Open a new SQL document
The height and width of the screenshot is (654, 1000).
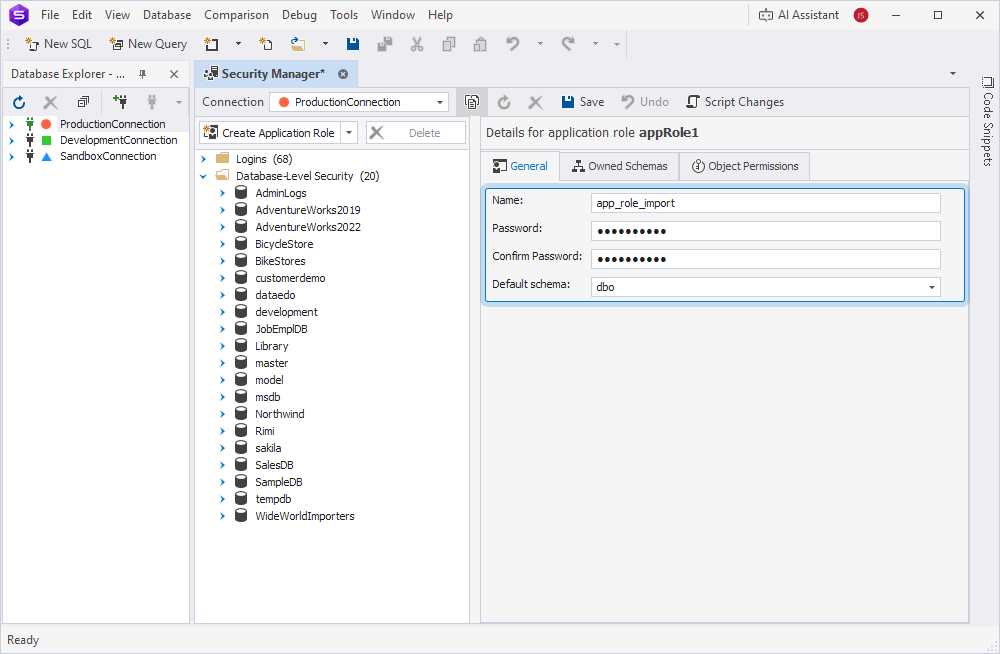click(58, 44)
